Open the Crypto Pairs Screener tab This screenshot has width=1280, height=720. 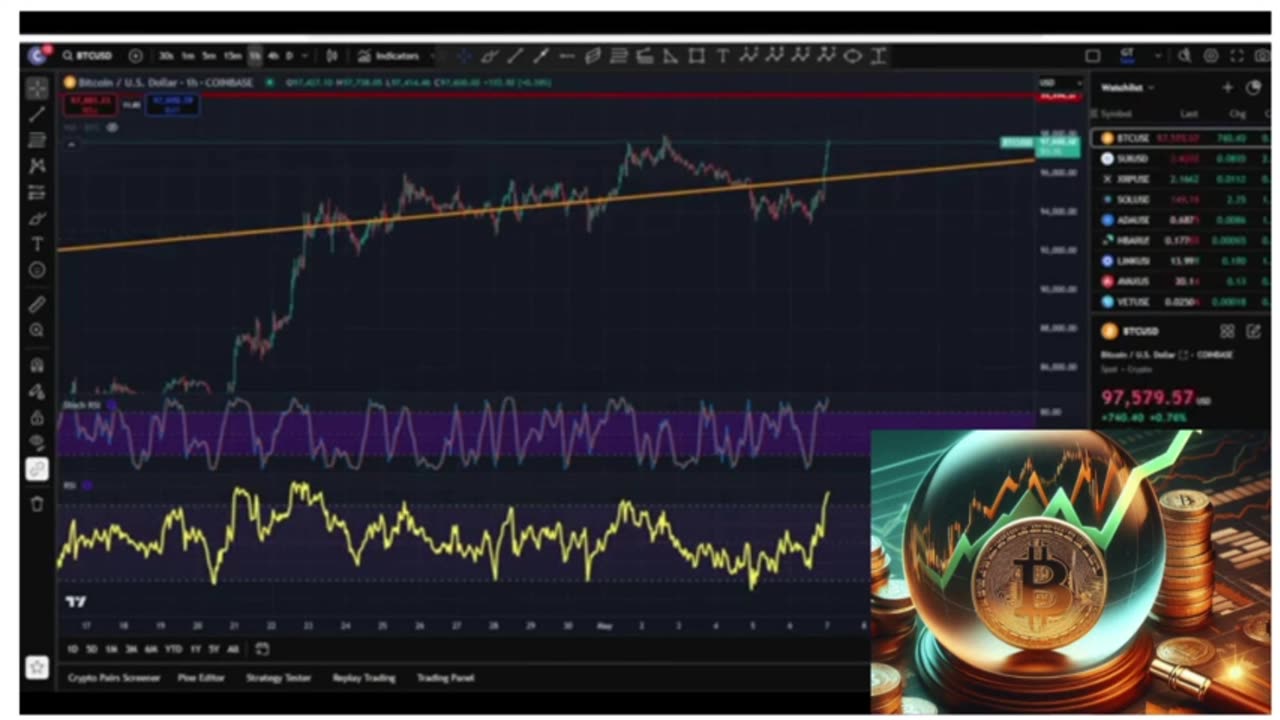click(114, 678)
